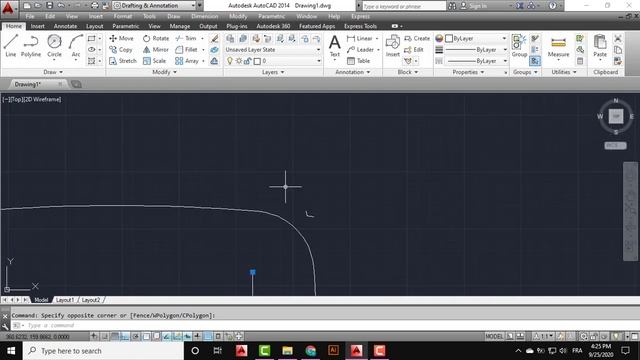Expand the Draw panel
Viewport: 640px width, 360px height.
53,72
